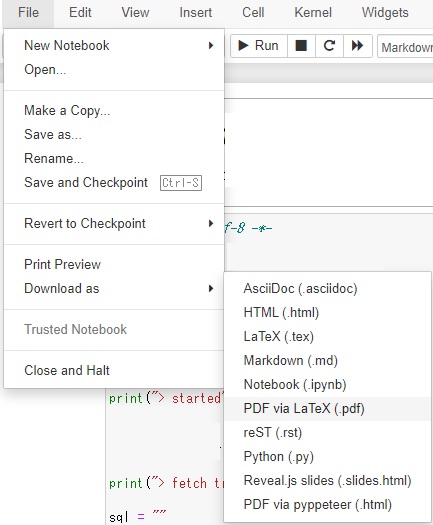Click Save and Checkpoint

114,182
